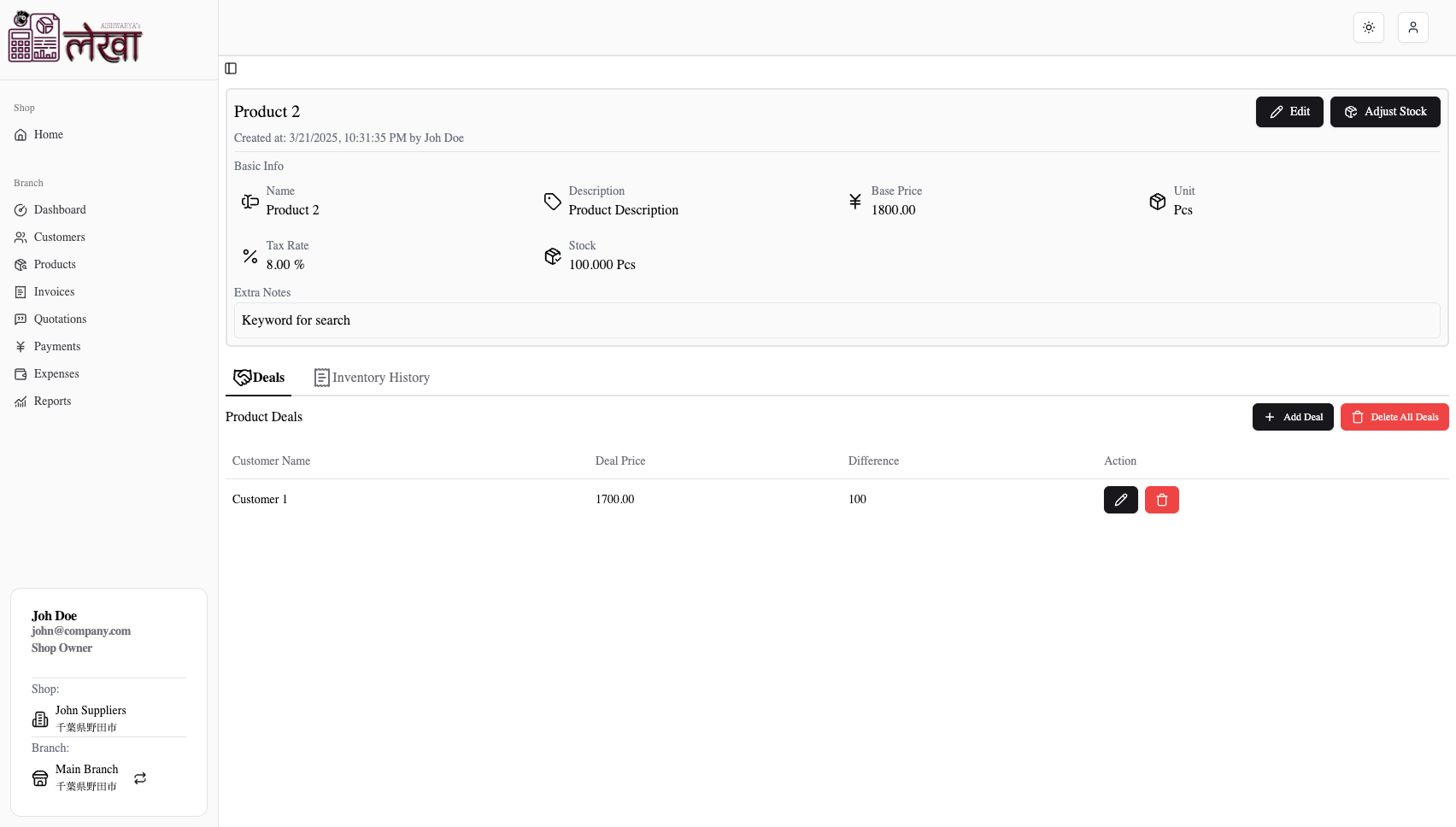Open Payments using the yen icon
1456x827 pixels.
click(21, 346)
